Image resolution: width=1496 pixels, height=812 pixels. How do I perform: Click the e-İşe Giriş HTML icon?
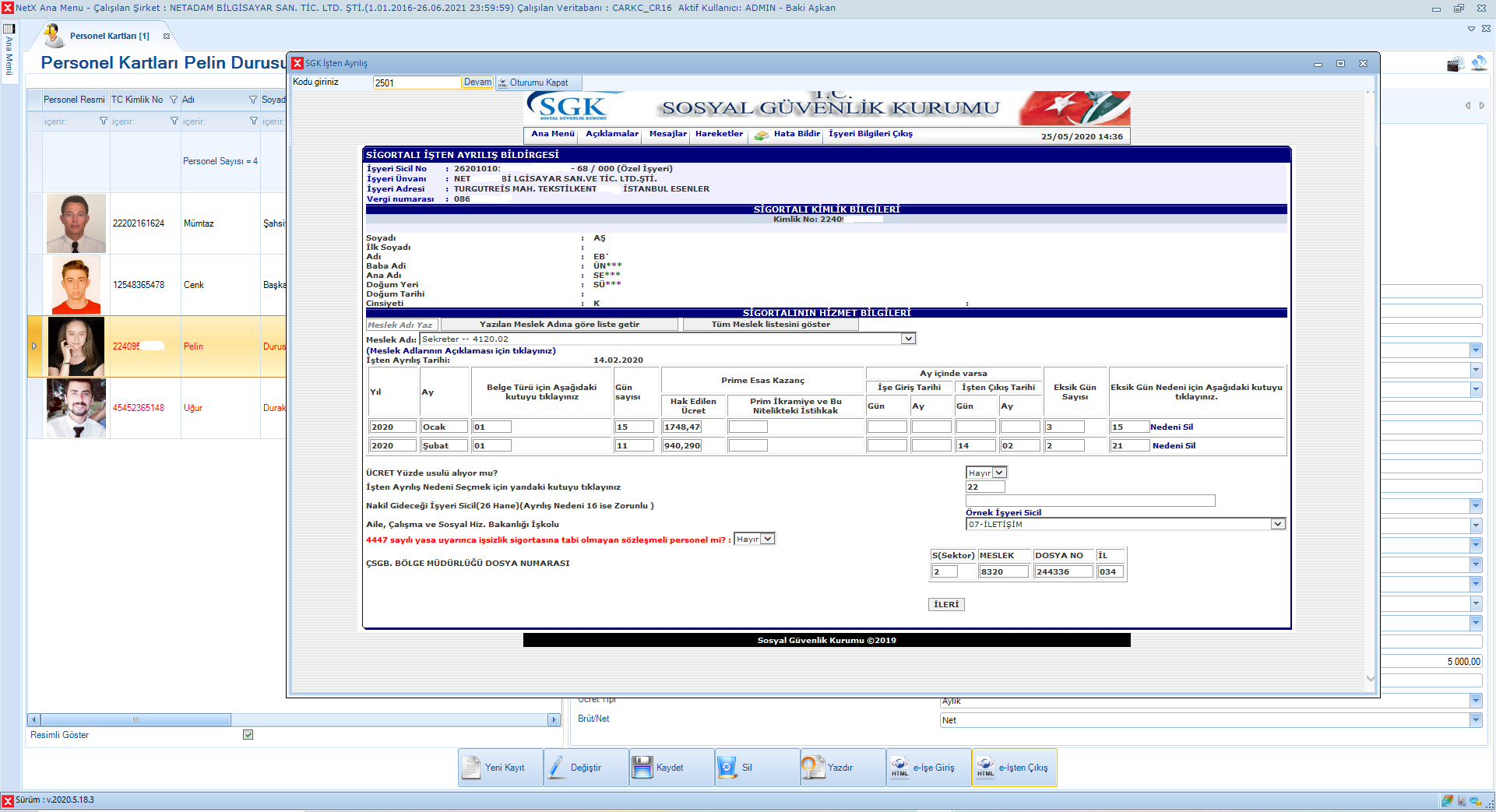coord(899,768)
